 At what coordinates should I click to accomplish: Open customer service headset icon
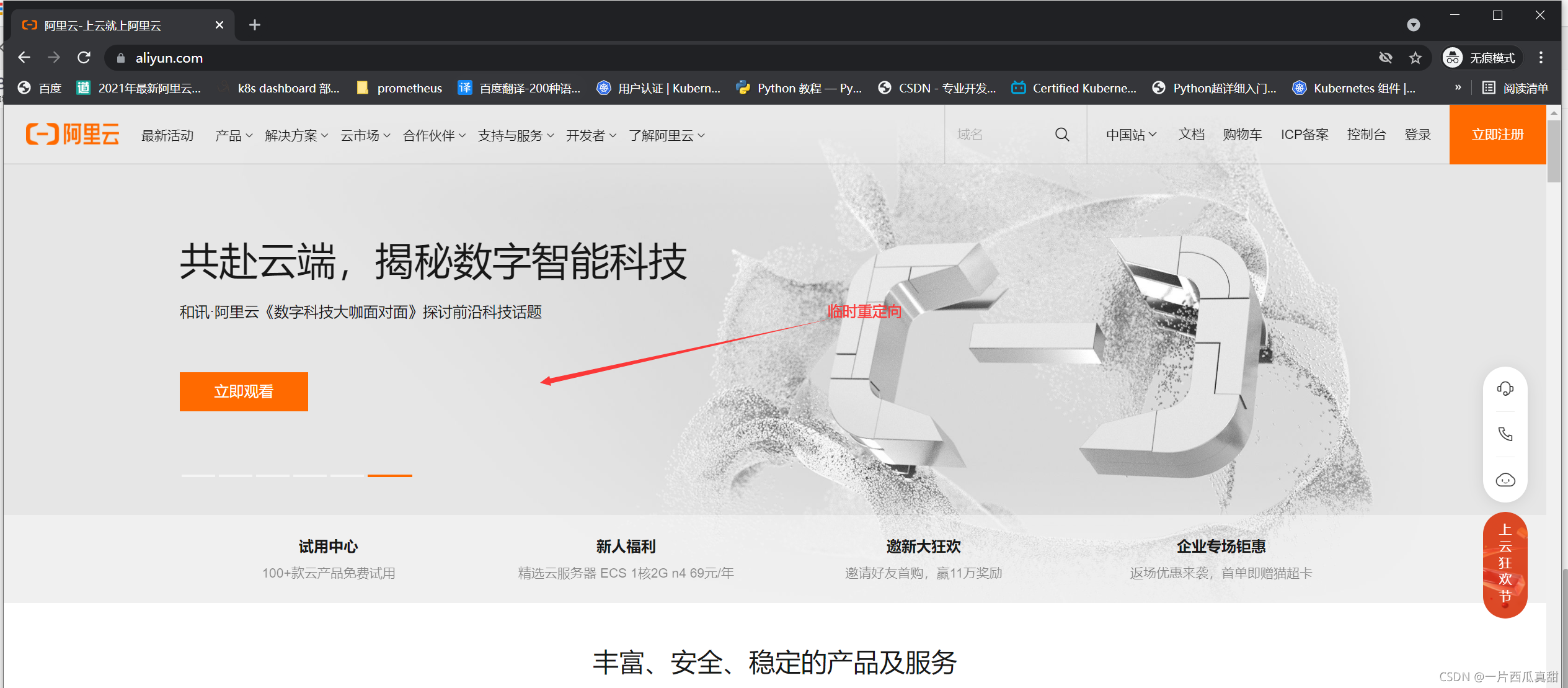point(1505,389)
